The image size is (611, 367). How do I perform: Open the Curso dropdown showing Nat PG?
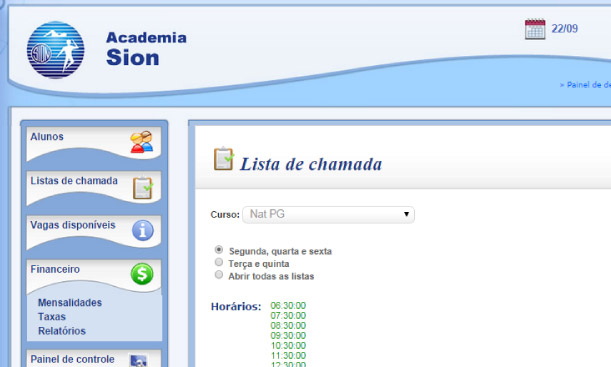coord(328,215)
